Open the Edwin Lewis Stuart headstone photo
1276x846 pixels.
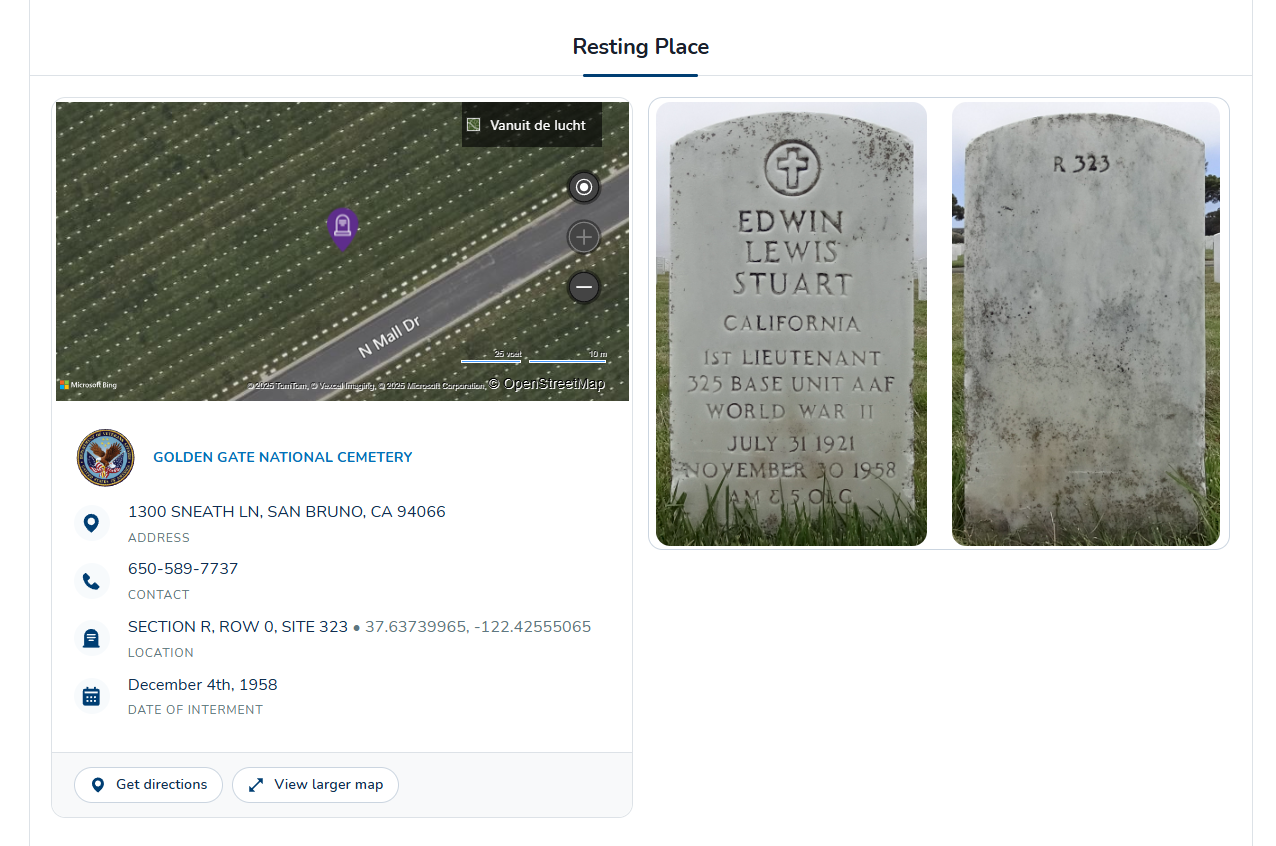(791, 324)
